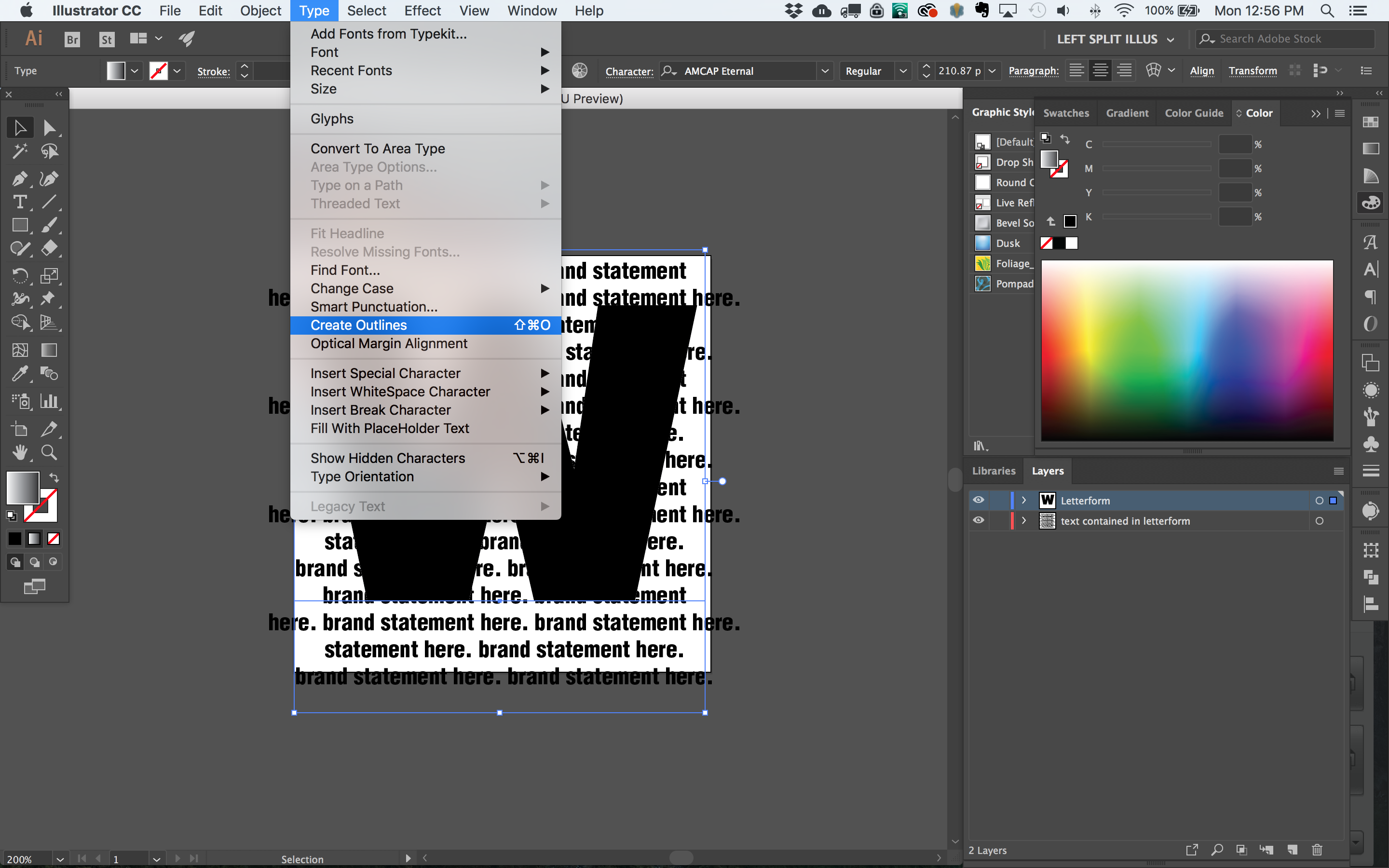Expand the Letterform layer group
This screenshot has width=1389, height=868.
1024,500
